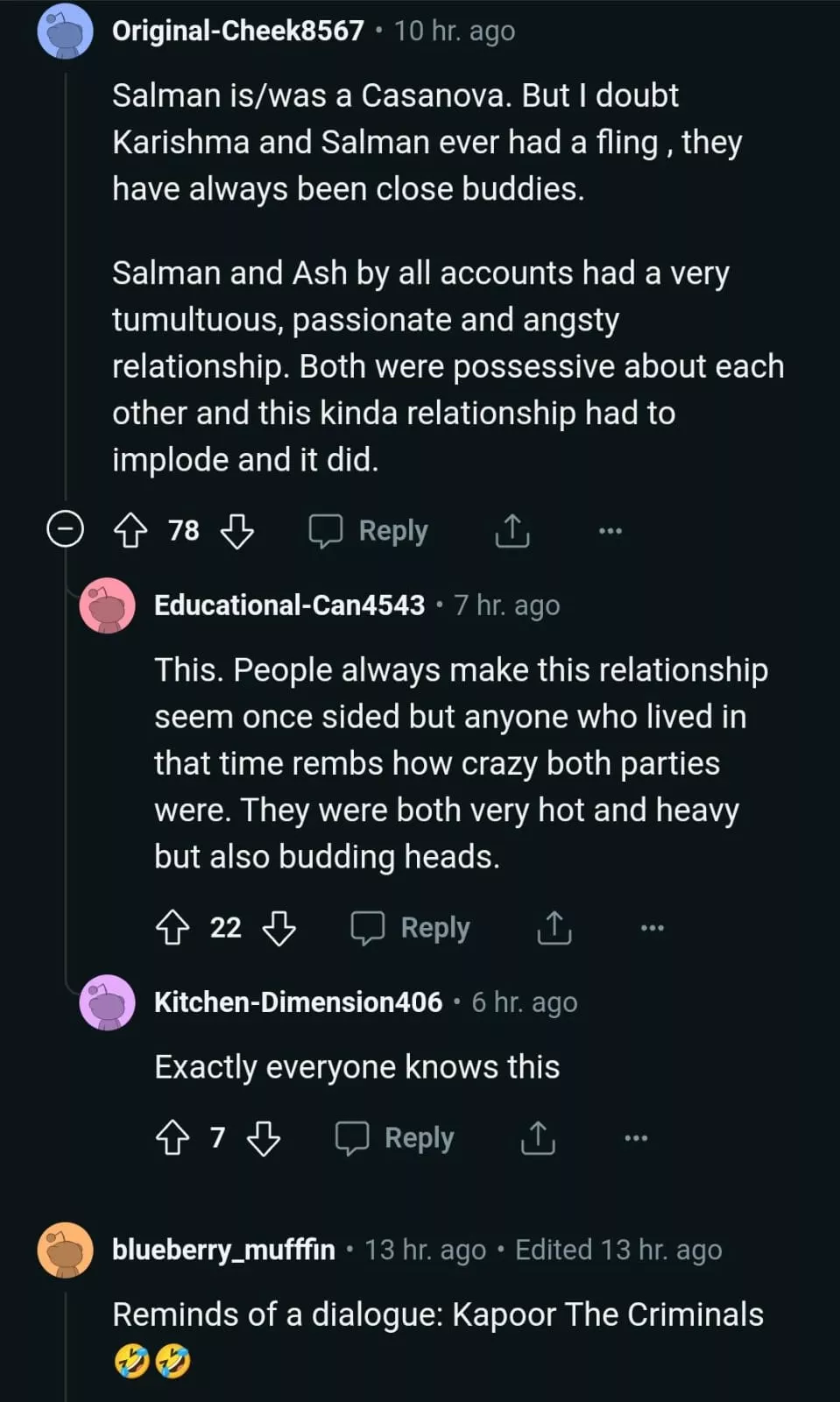Viewport: 840px width, 1402px height.
Task: Downvote Original-Cheek8567's comment
Action: click(x=236, y=531)
